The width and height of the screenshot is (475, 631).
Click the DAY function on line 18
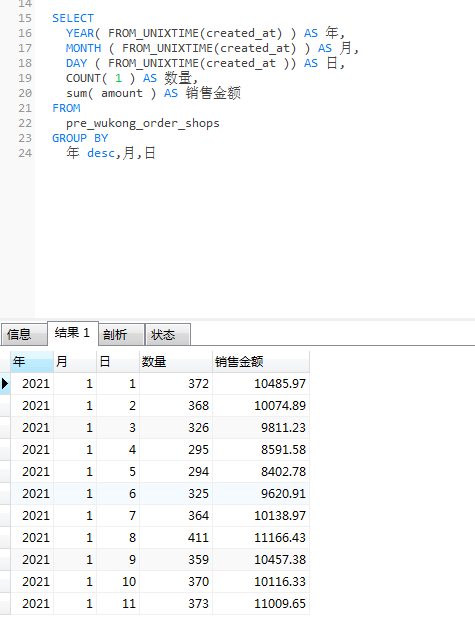point(76,63)
